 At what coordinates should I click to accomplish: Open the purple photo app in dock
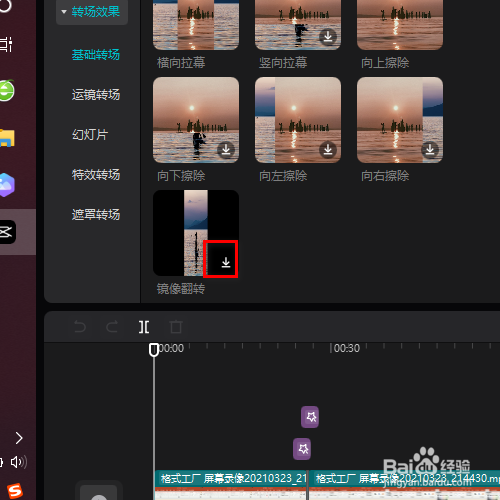pyautogui.click(x=7, y=185)
